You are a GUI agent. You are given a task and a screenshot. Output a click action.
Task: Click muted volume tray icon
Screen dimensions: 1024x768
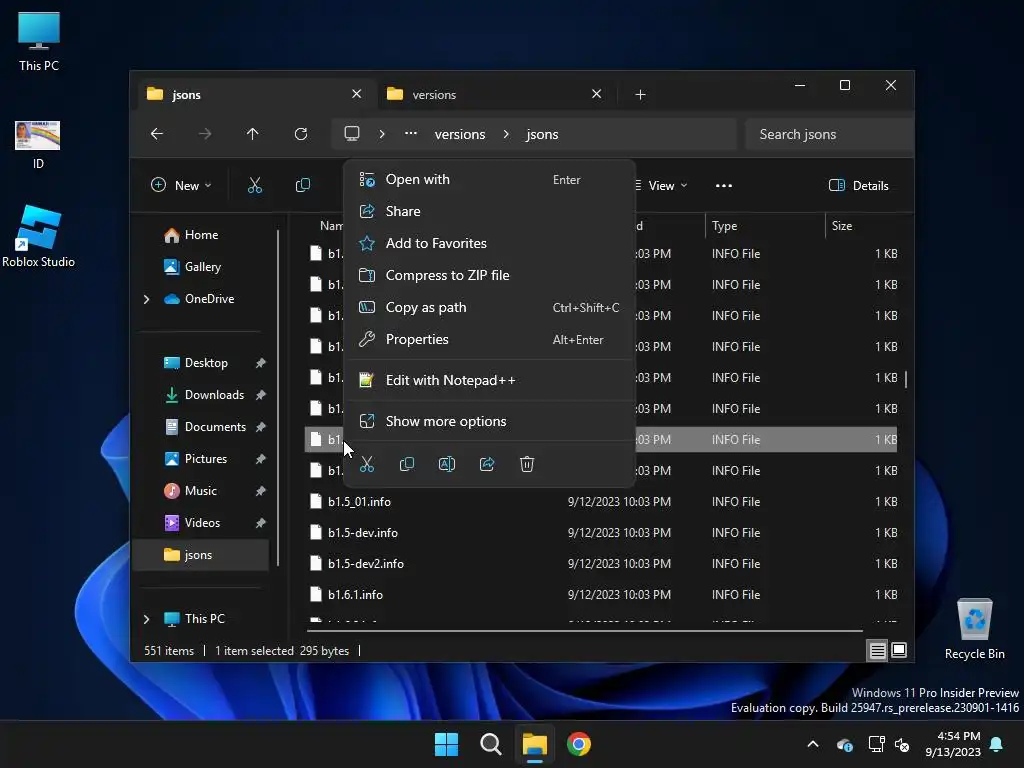(903, 744)
